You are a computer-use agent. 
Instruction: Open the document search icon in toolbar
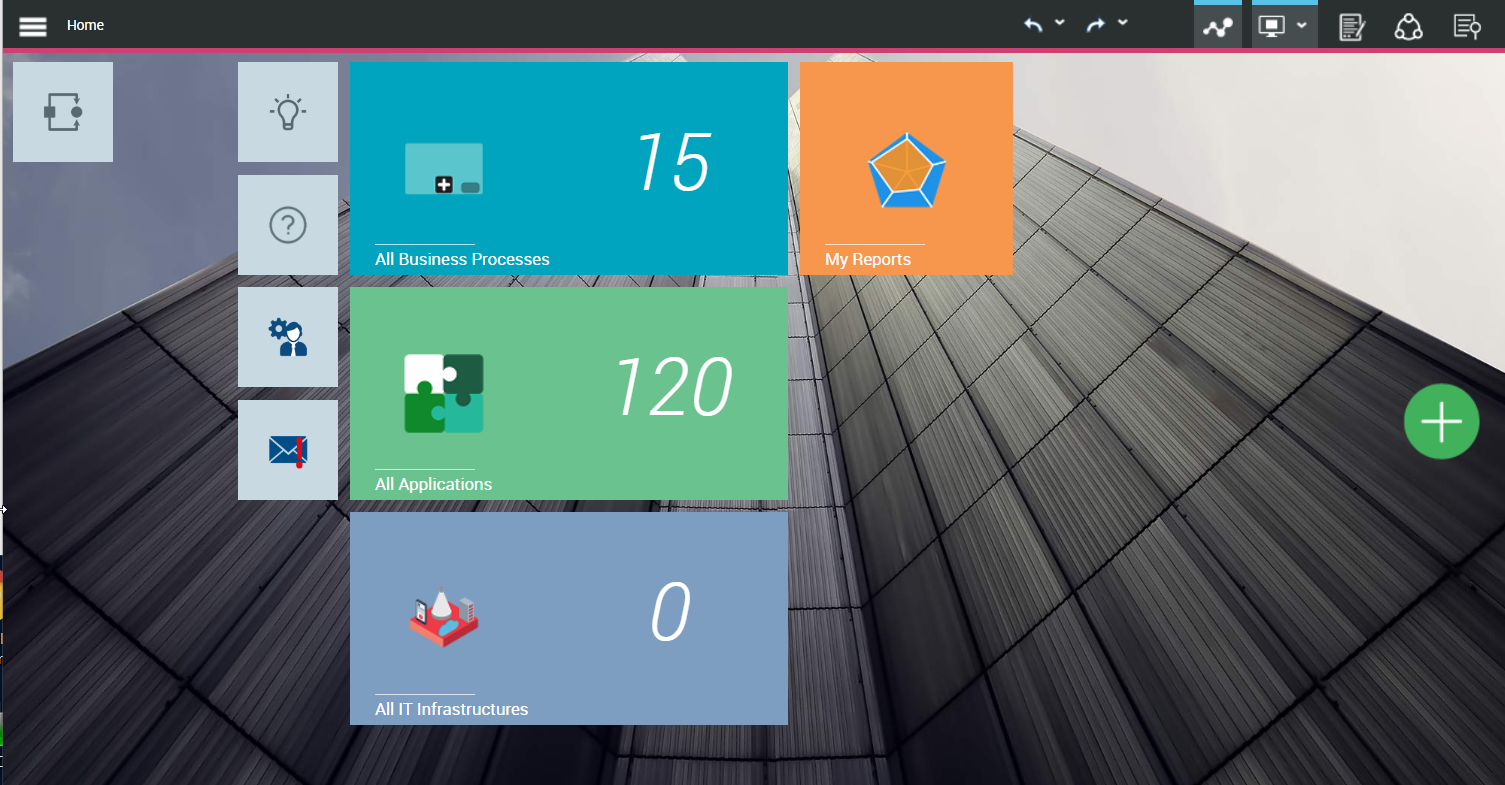[x=1467, y=27]
